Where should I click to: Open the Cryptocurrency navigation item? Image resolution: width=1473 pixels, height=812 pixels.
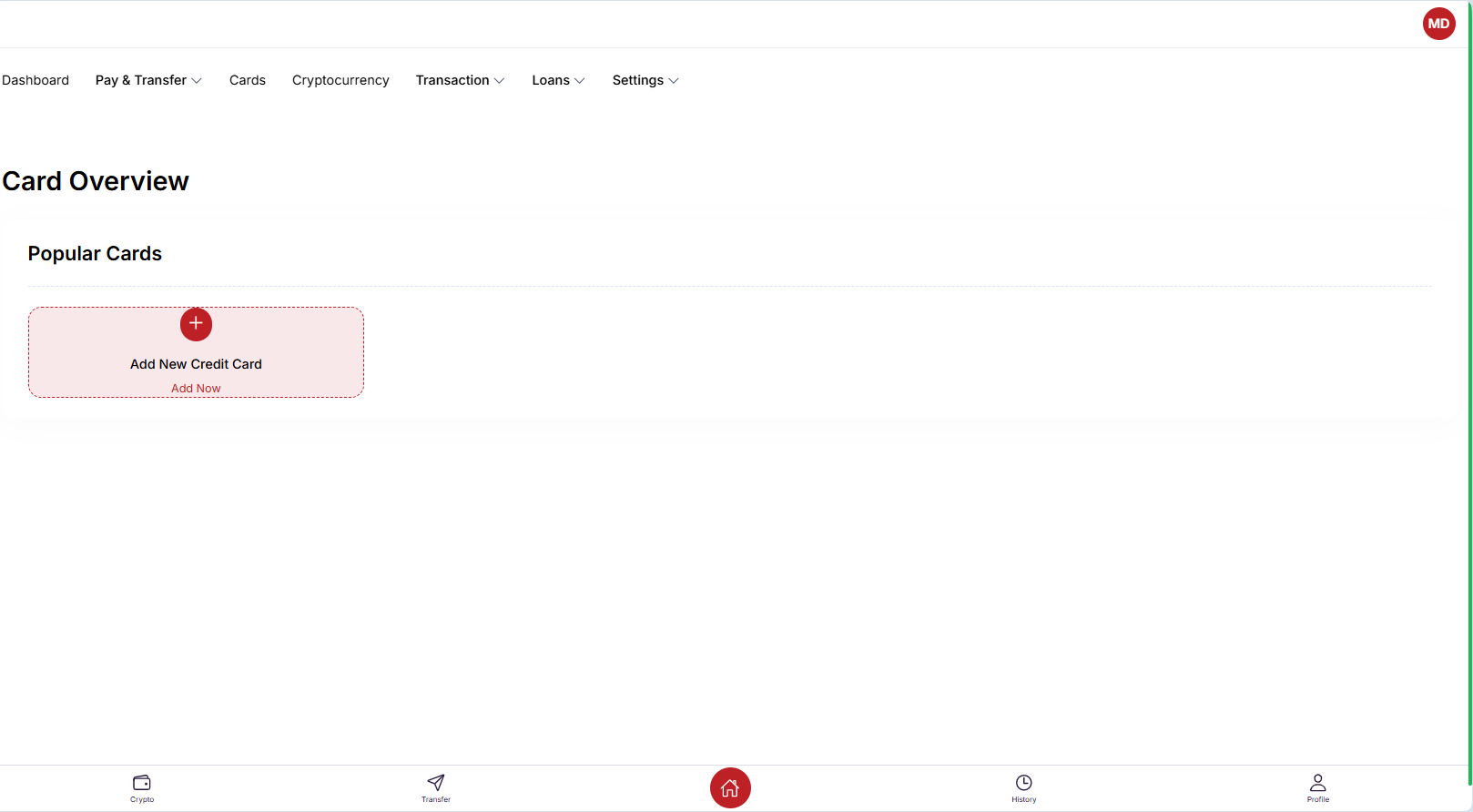coord(340,80)
